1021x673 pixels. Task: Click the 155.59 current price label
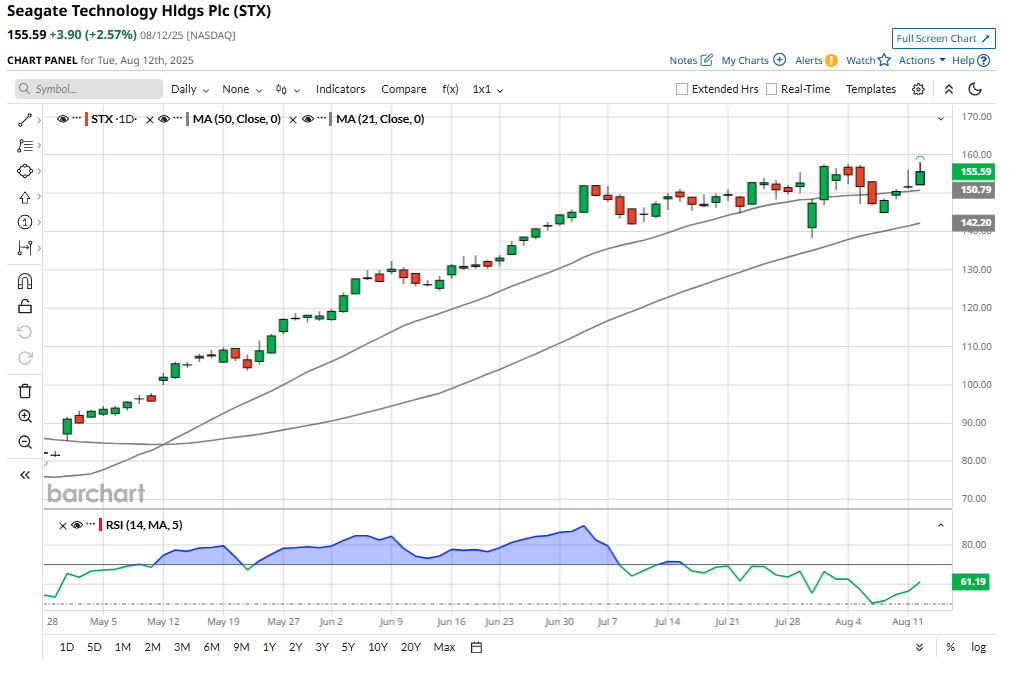point(973,172)
